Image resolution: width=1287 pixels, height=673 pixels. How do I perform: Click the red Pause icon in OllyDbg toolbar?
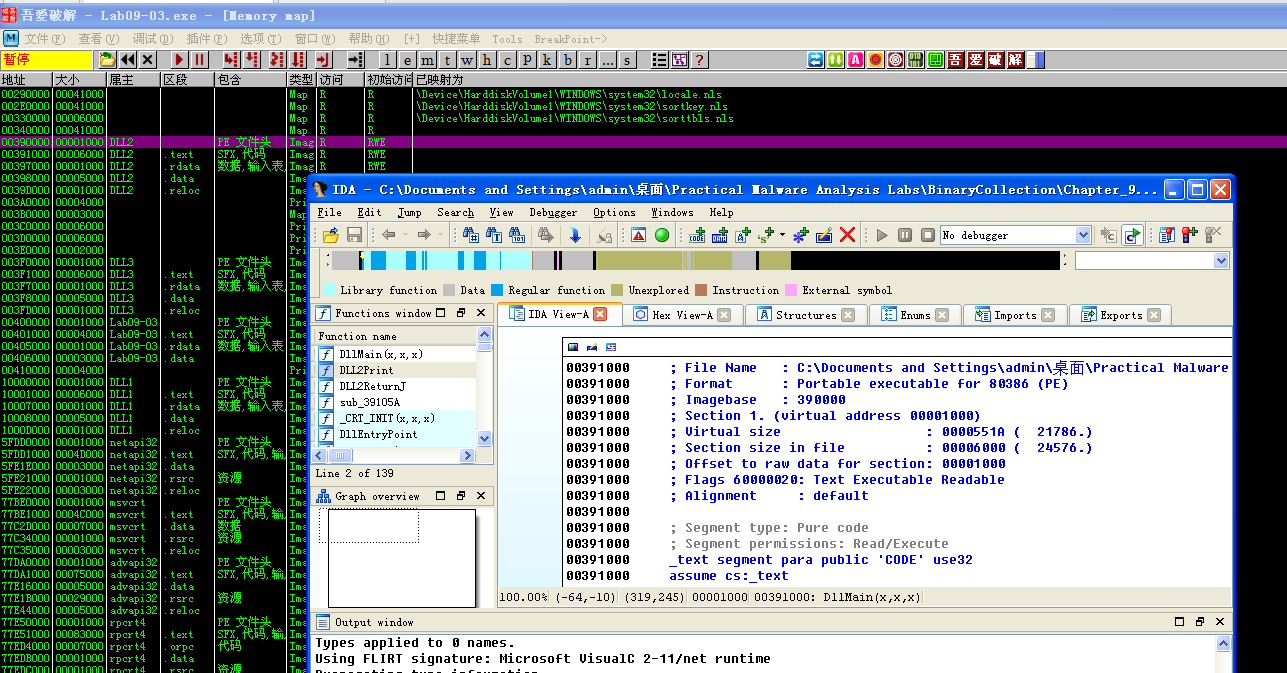tap(200, 60)
